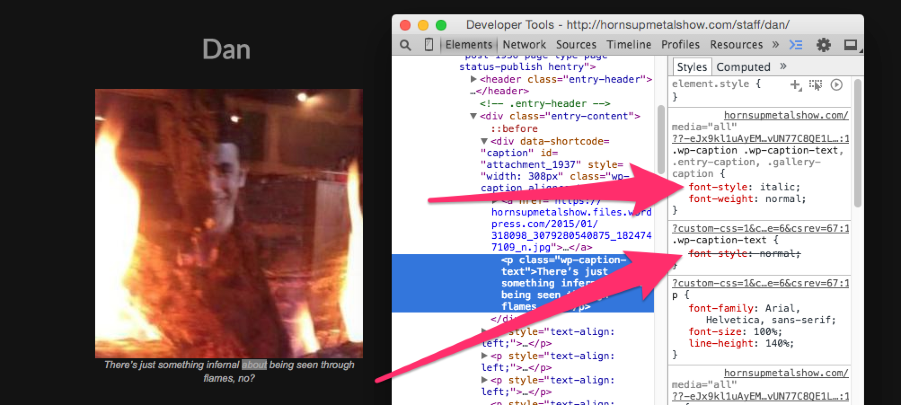Viewport: 901px width, 405px height.
Task: Open the Sources tab
Action: tap(576, 45)
